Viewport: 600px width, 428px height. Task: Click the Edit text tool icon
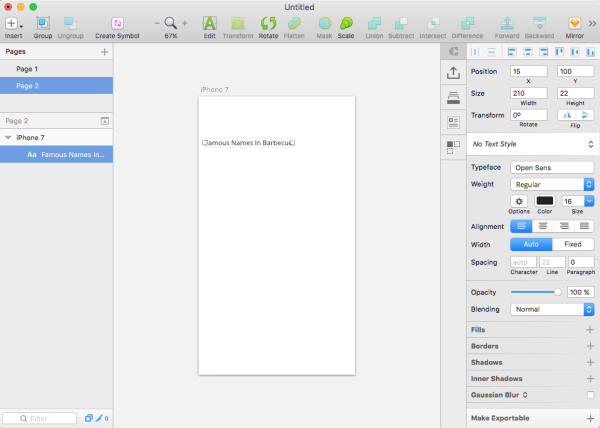pyautogui.click(x=209, y=23)
